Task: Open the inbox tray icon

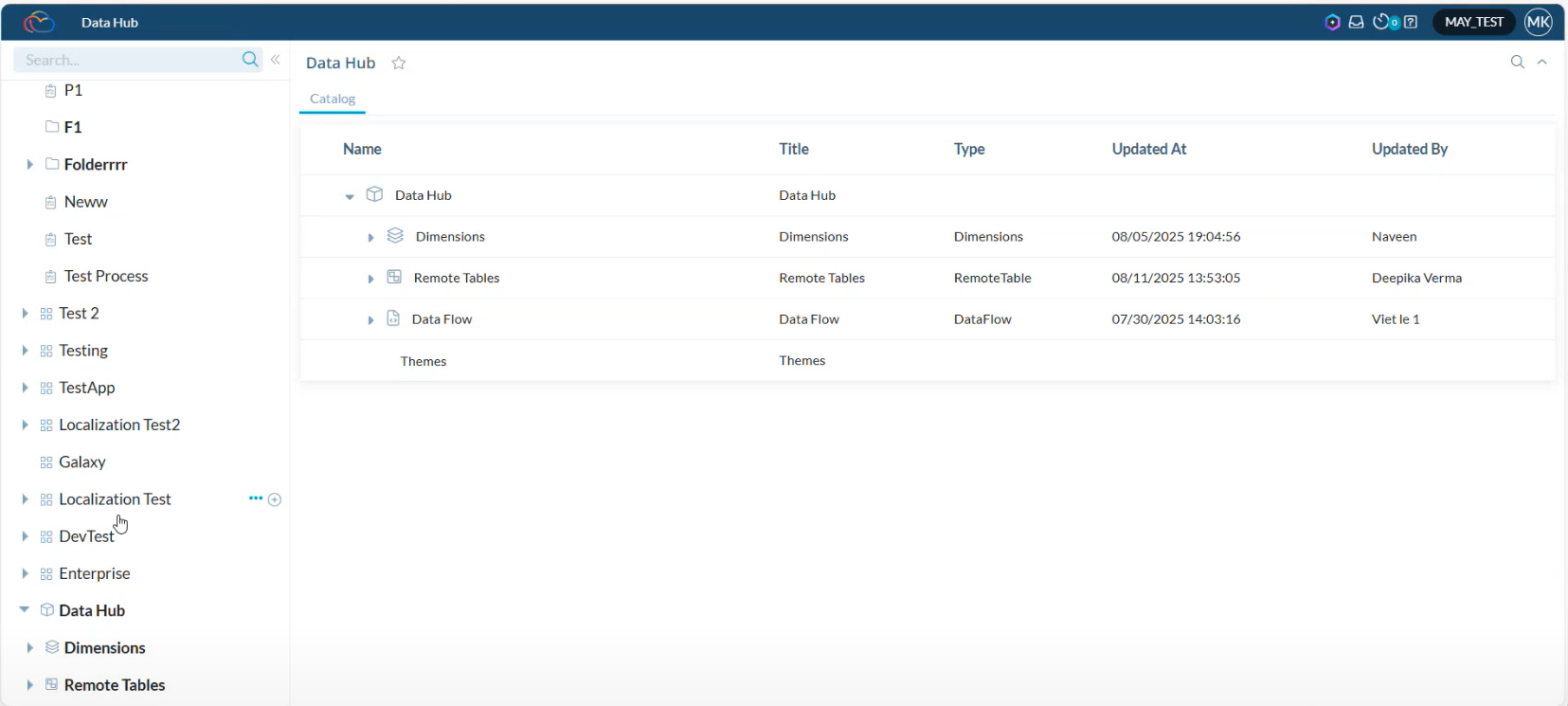Action: [1356, 22]
